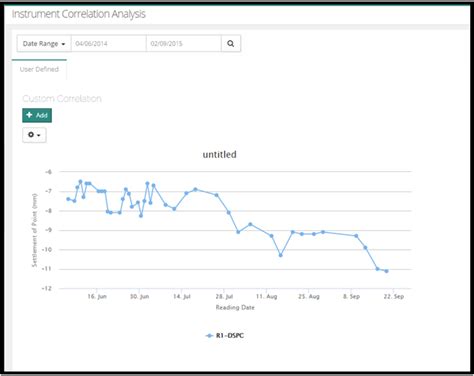Click the 22. Sep x-axis label
The width and height of the screenshot is (474, 376).
394,296
